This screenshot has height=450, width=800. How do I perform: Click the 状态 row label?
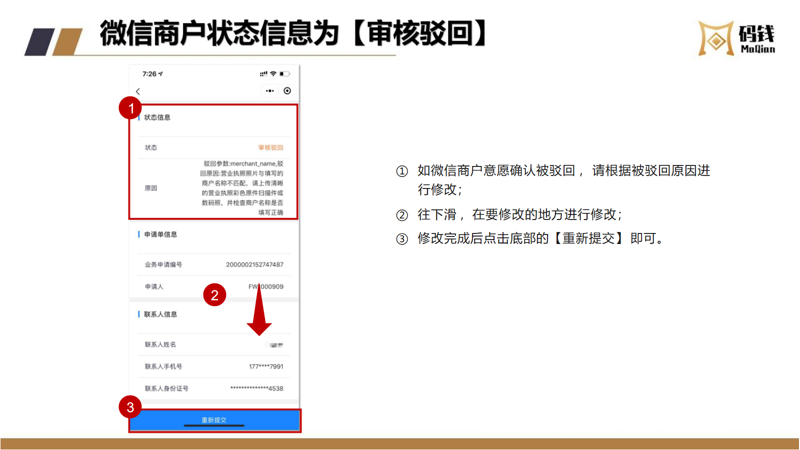coord(151,147)
